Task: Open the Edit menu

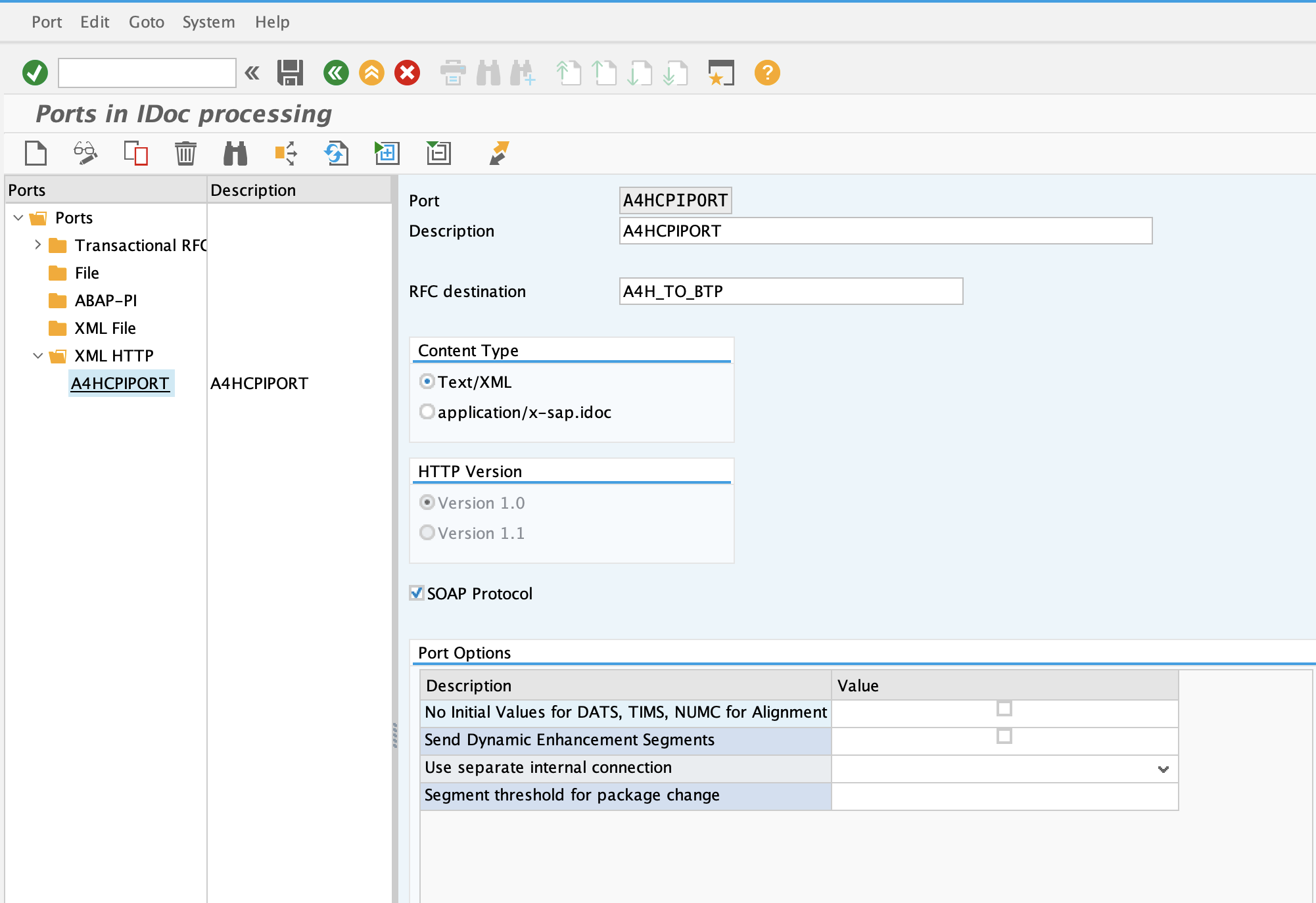Action: pos(95,22)
